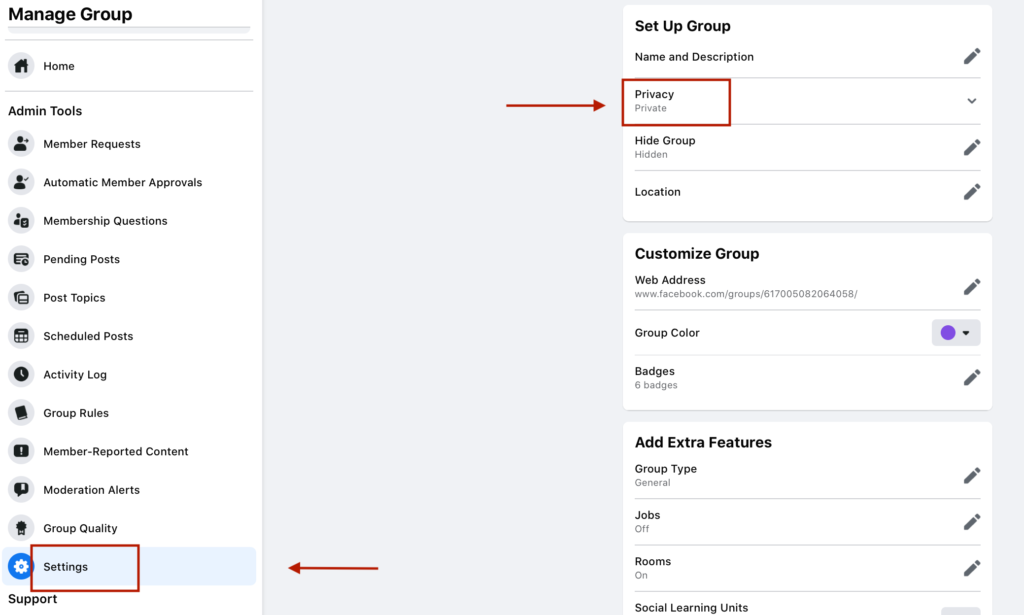Edit the Hide Group setting
The image size is (1024, 615).
(x=971, y=147)
